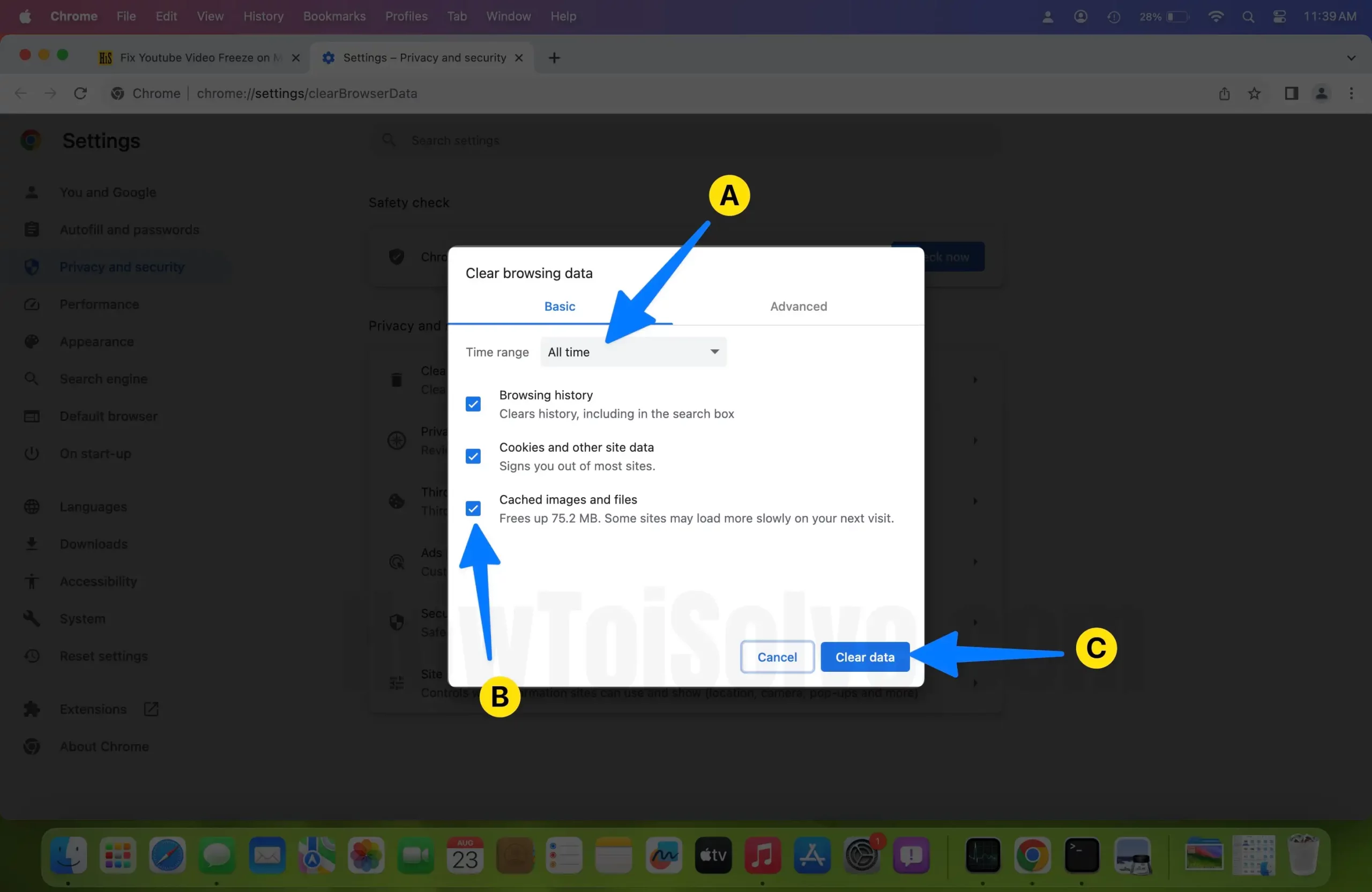Image resolution: width=1372 pixels, height=892 pixels.
Task: Switch to the Advanced tab
Action: 799,306
